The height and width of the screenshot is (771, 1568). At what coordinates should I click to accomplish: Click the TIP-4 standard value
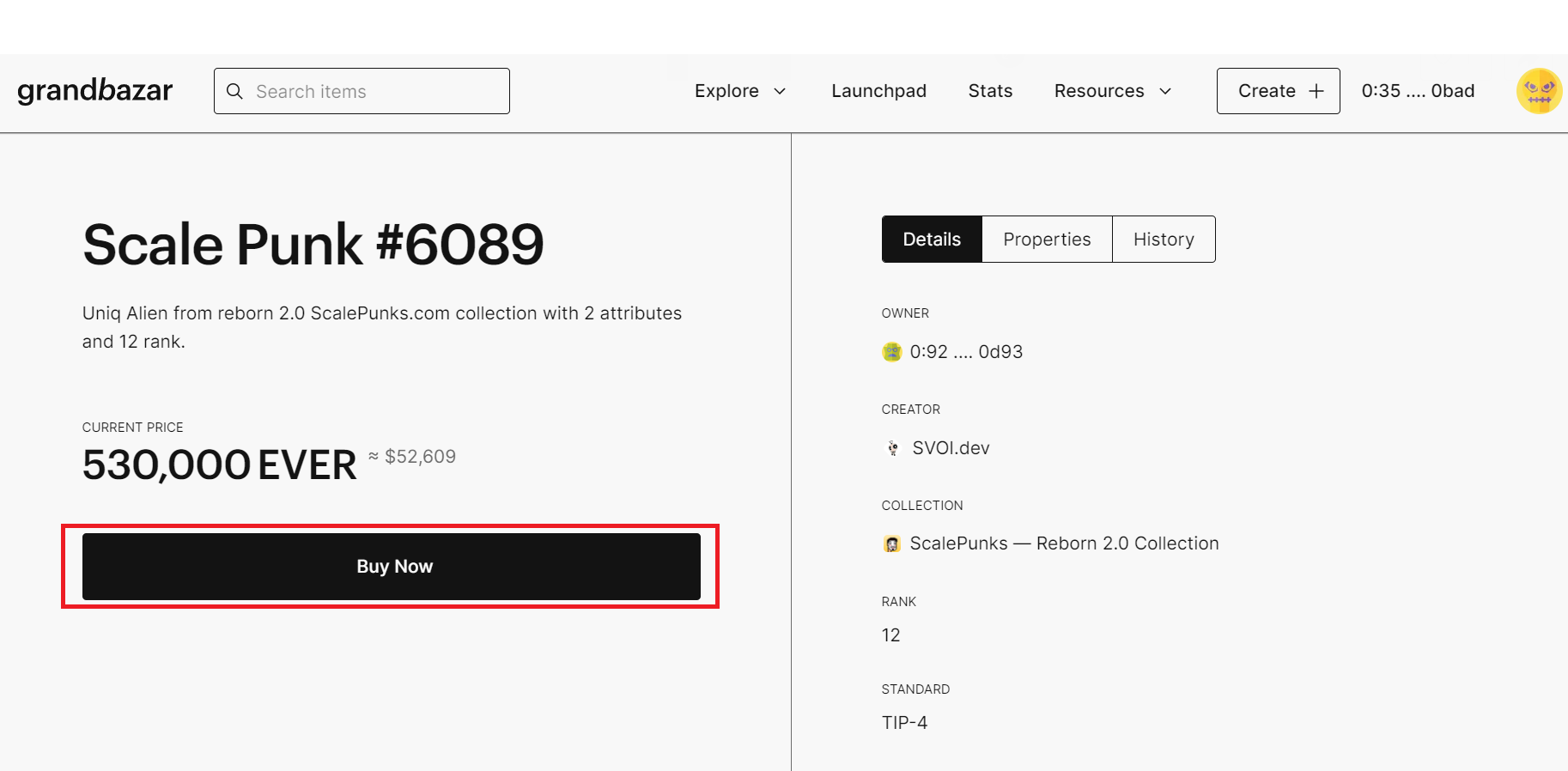coord(904,723)
